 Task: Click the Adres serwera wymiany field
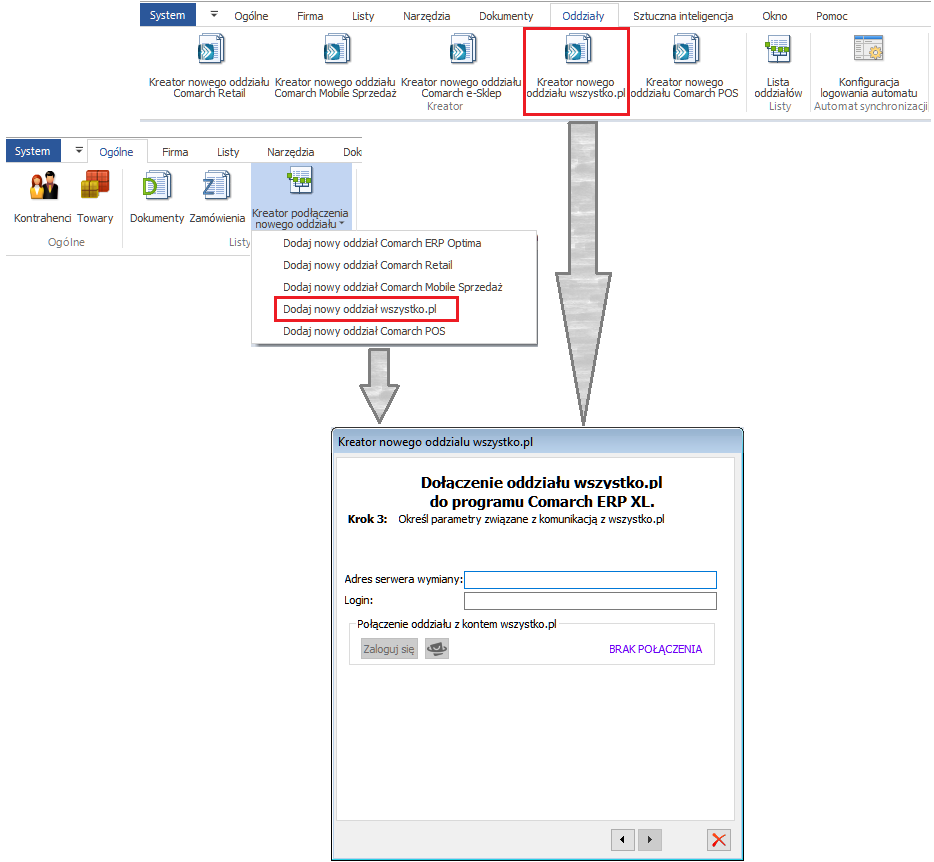pyautogui.click(x=590, y=580)
